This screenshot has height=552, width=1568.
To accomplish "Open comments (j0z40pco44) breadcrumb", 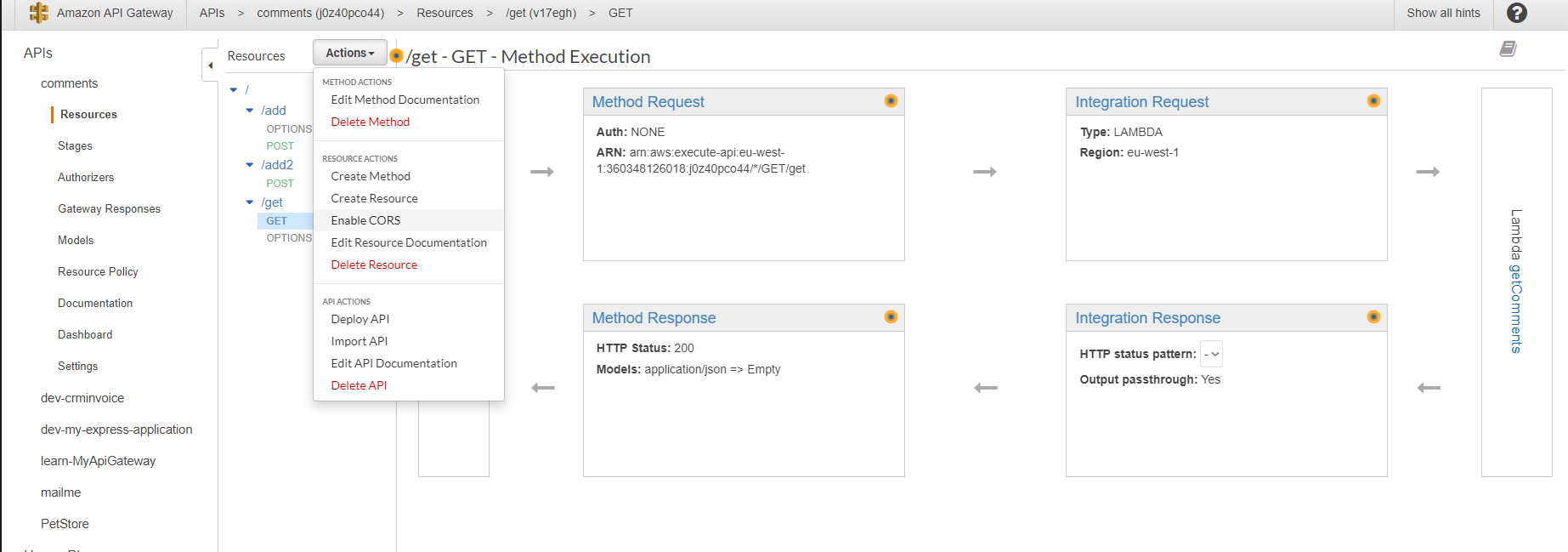I will [x=320, y=13].
